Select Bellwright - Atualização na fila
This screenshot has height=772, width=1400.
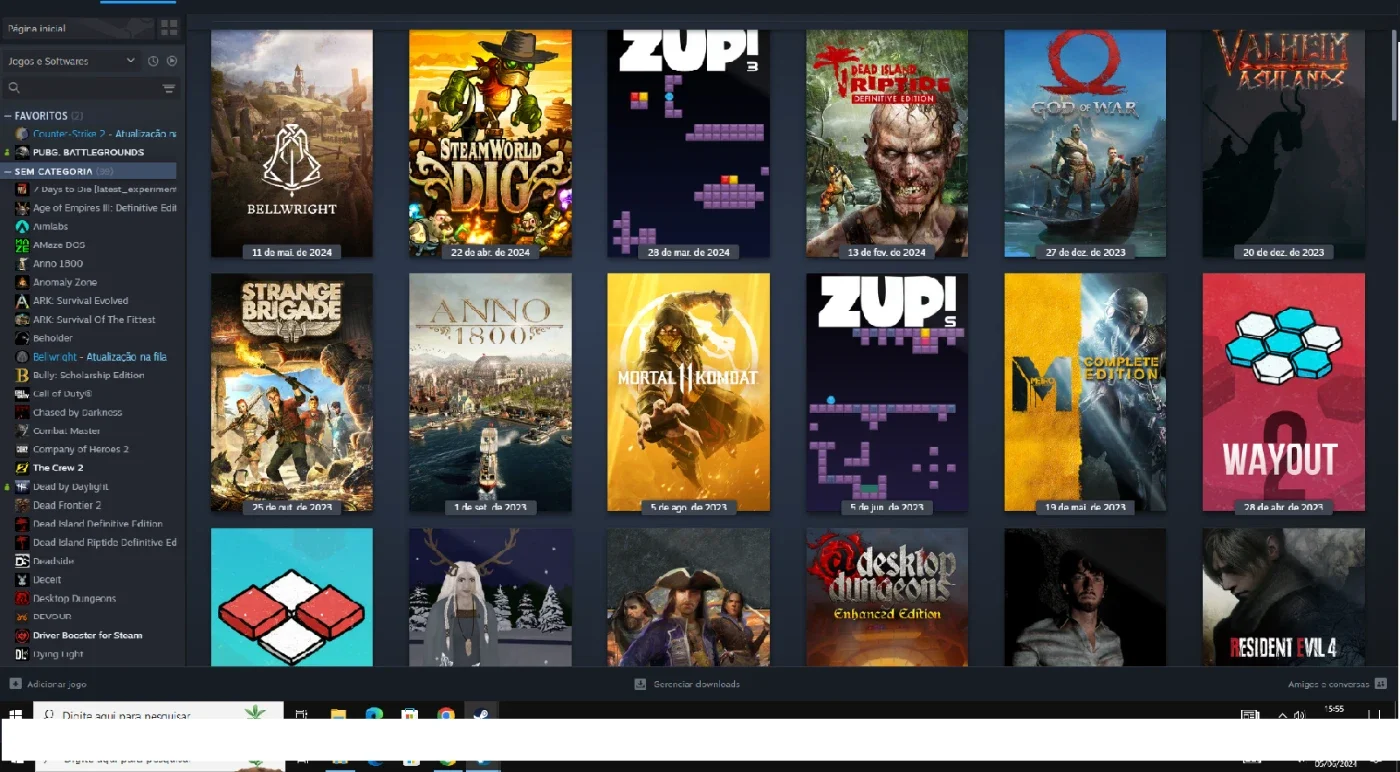click(100, 357)
